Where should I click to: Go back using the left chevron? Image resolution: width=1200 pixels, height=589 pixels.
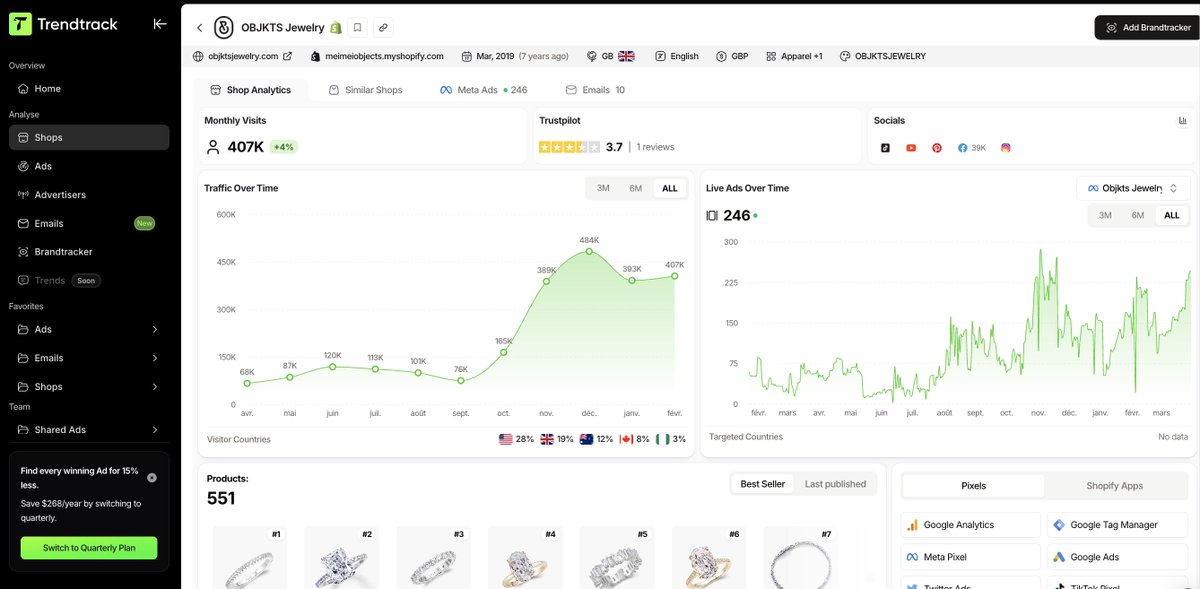pyautogui.click(x=200, y=28)
